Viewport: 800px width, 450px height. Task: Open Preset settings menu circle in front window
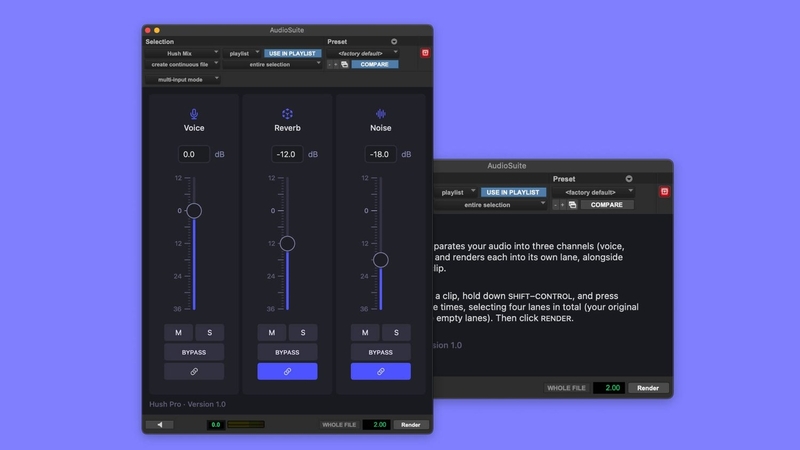point(394,42)
